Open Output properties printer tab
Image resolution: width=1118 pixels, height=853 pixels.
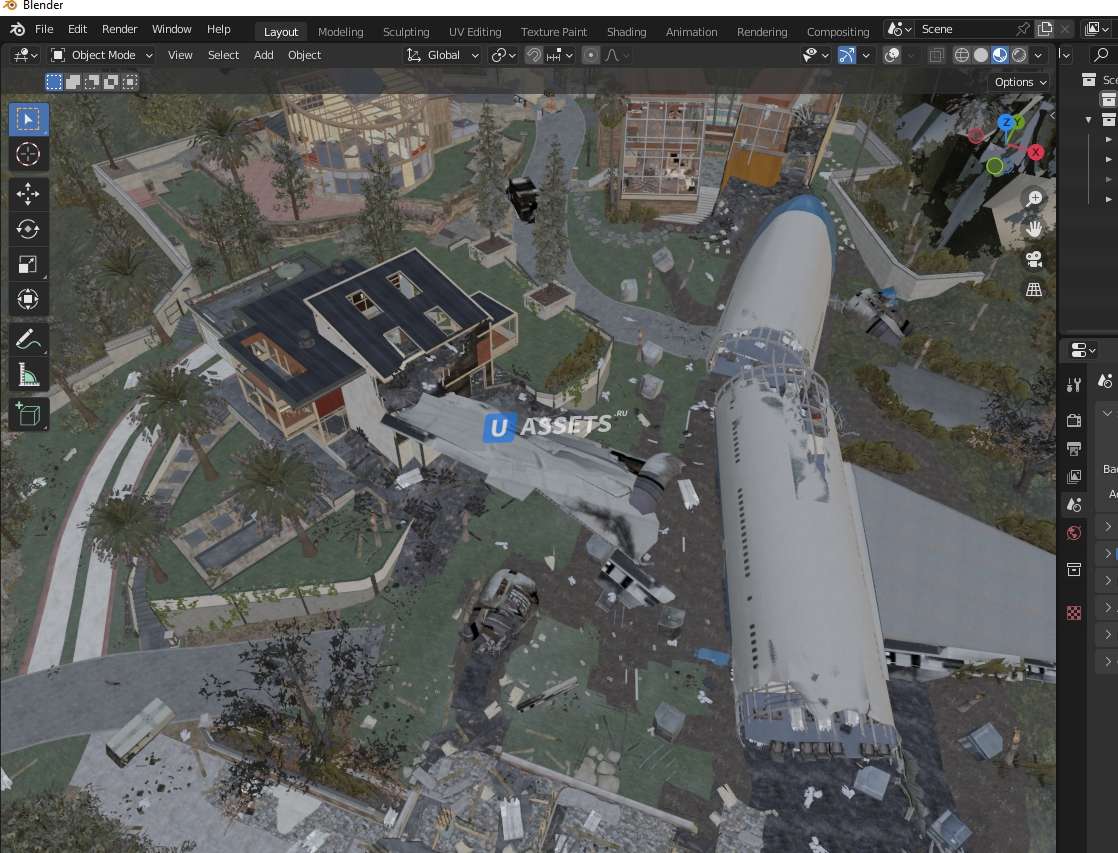[1074, 449]
